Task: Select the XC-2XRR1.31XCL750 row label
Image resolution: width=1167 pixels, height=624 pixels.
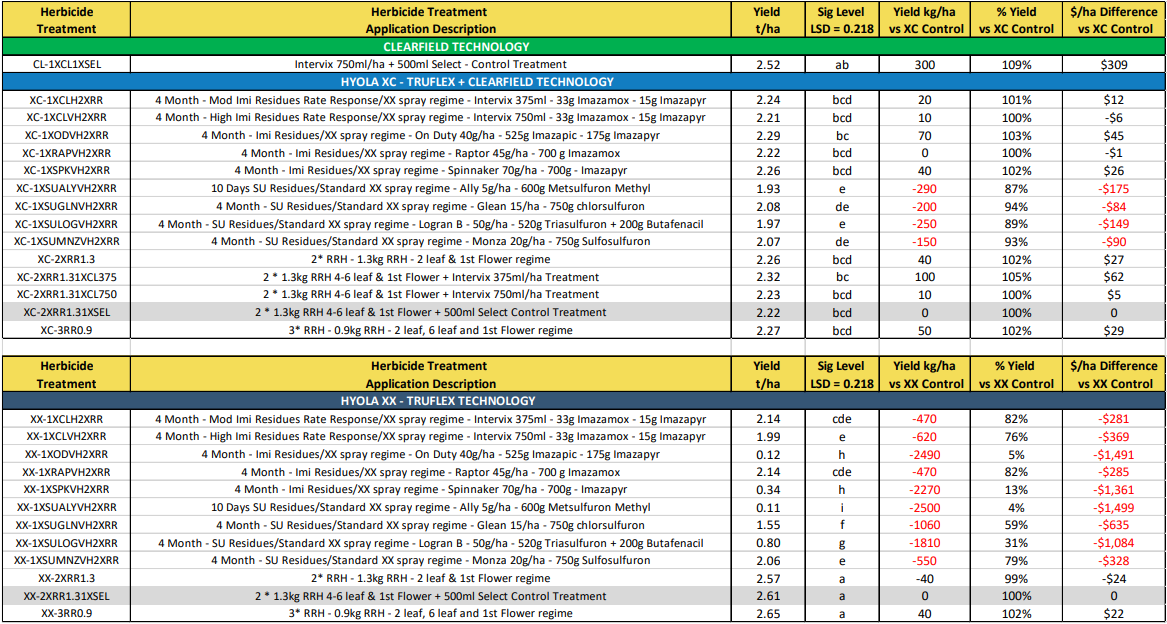Action: click(x=66, y=294)
